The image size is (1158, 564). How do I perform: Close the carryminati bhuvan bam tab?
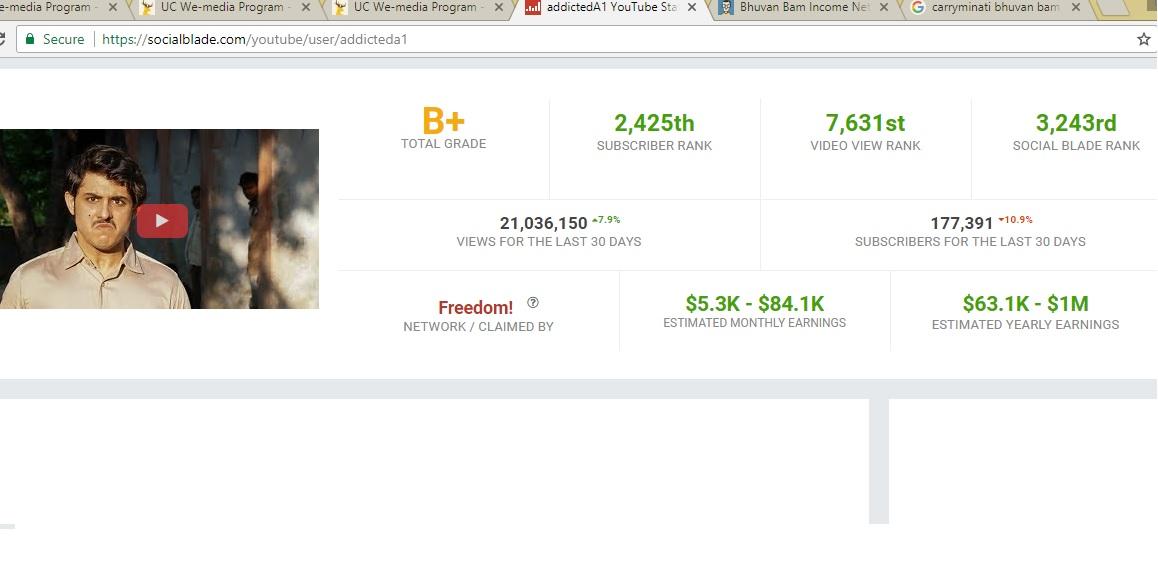tap(1075, 8)
